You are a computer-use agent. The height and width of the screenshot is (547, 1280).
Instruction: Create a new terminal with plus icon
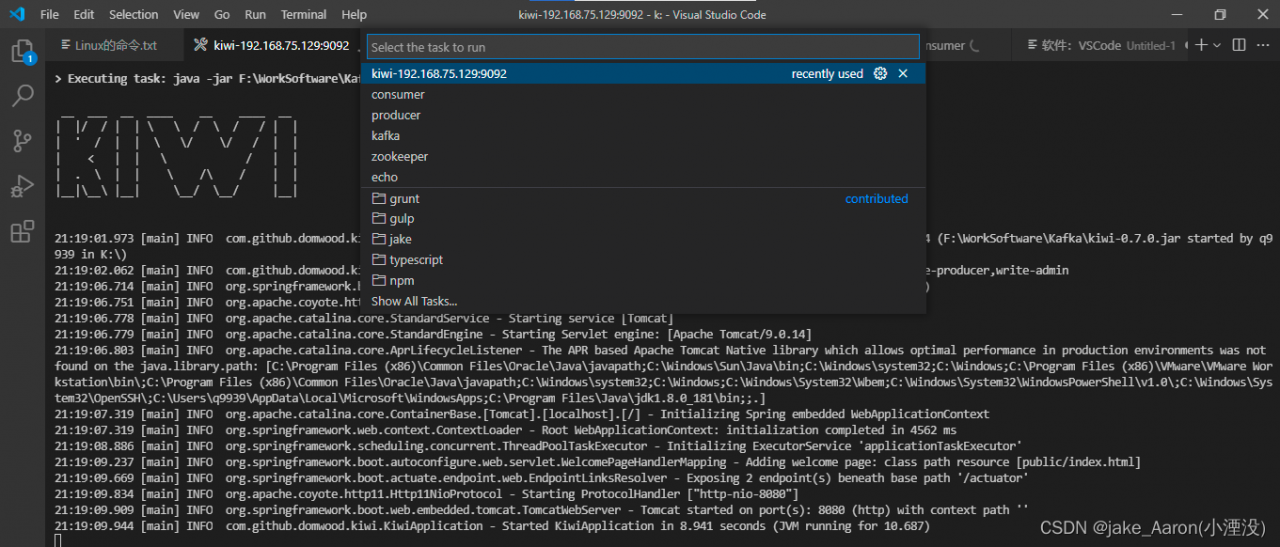(1202, 45)
